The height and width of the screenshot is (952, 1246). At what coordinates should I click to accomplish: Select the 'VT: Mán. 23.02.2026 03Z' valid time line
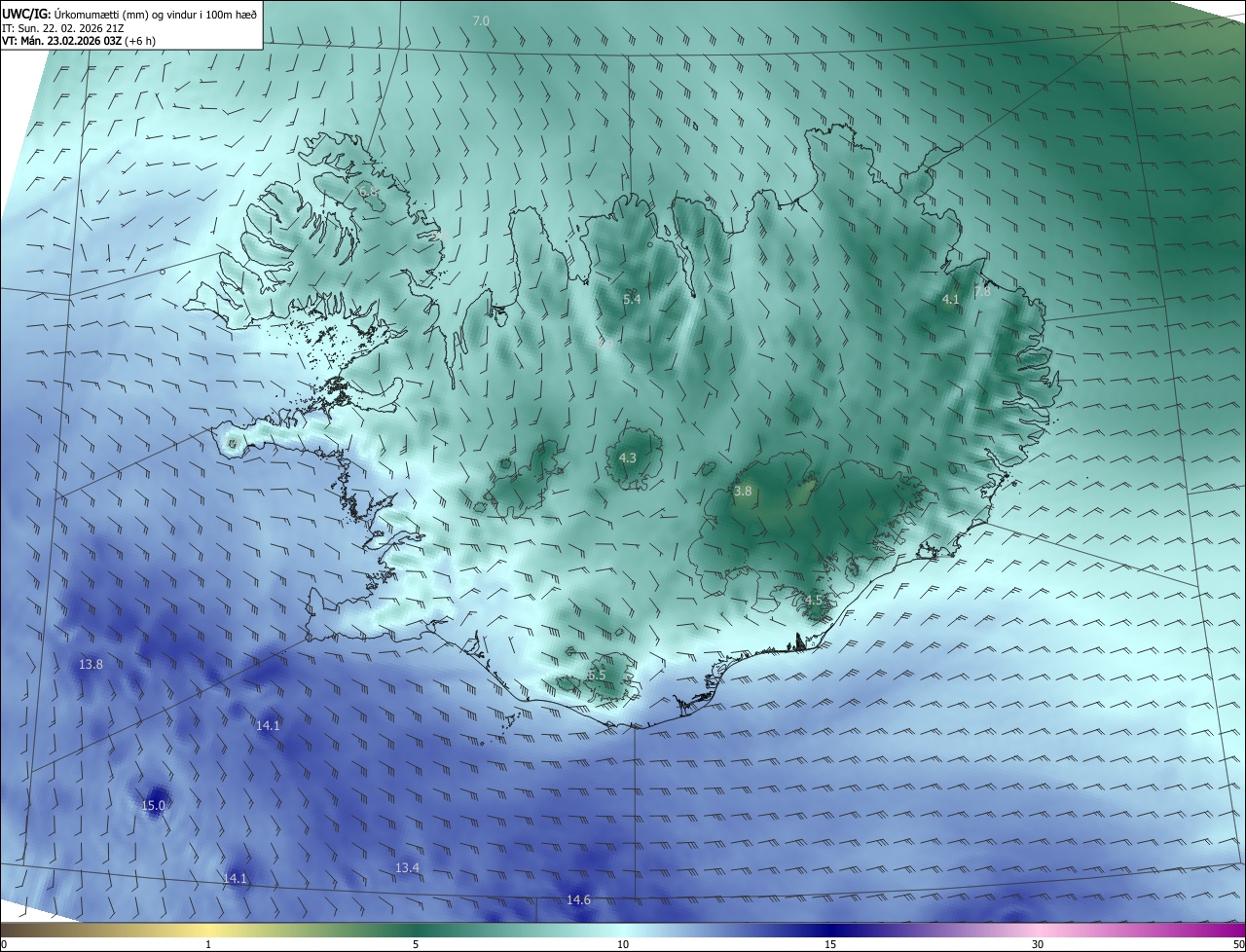click(62, 41)
